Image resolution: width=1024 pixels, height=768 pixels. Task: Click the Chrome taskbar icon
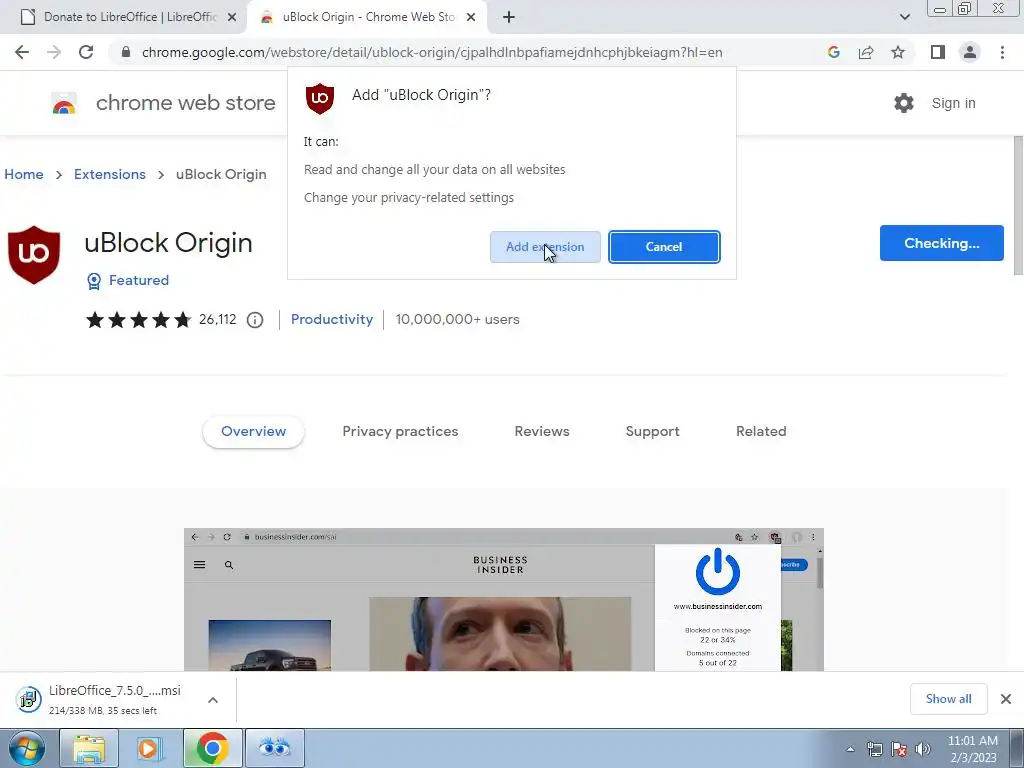click(x=212, y=748)
